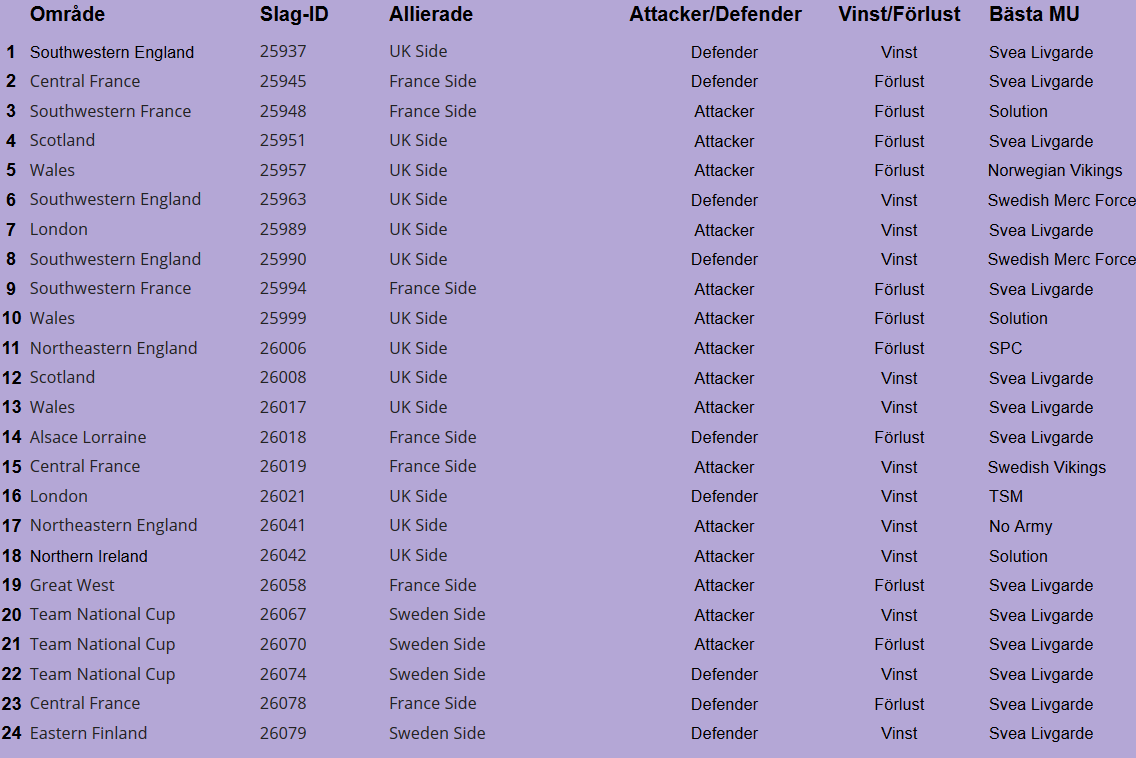
Task: Click the Slag-ID column header
Action: click(x=293, y=14)
